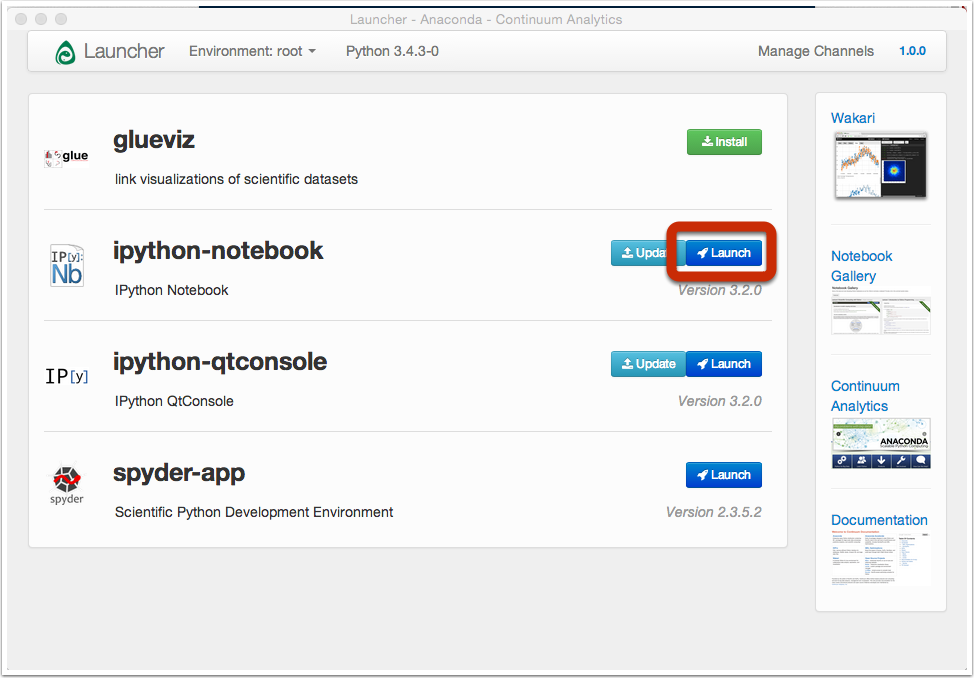Click the Wakari preview thumbnail
Image resolution: width=974 pixels, height=678 pixels.
pyautogui.click(x=880, y=165)
